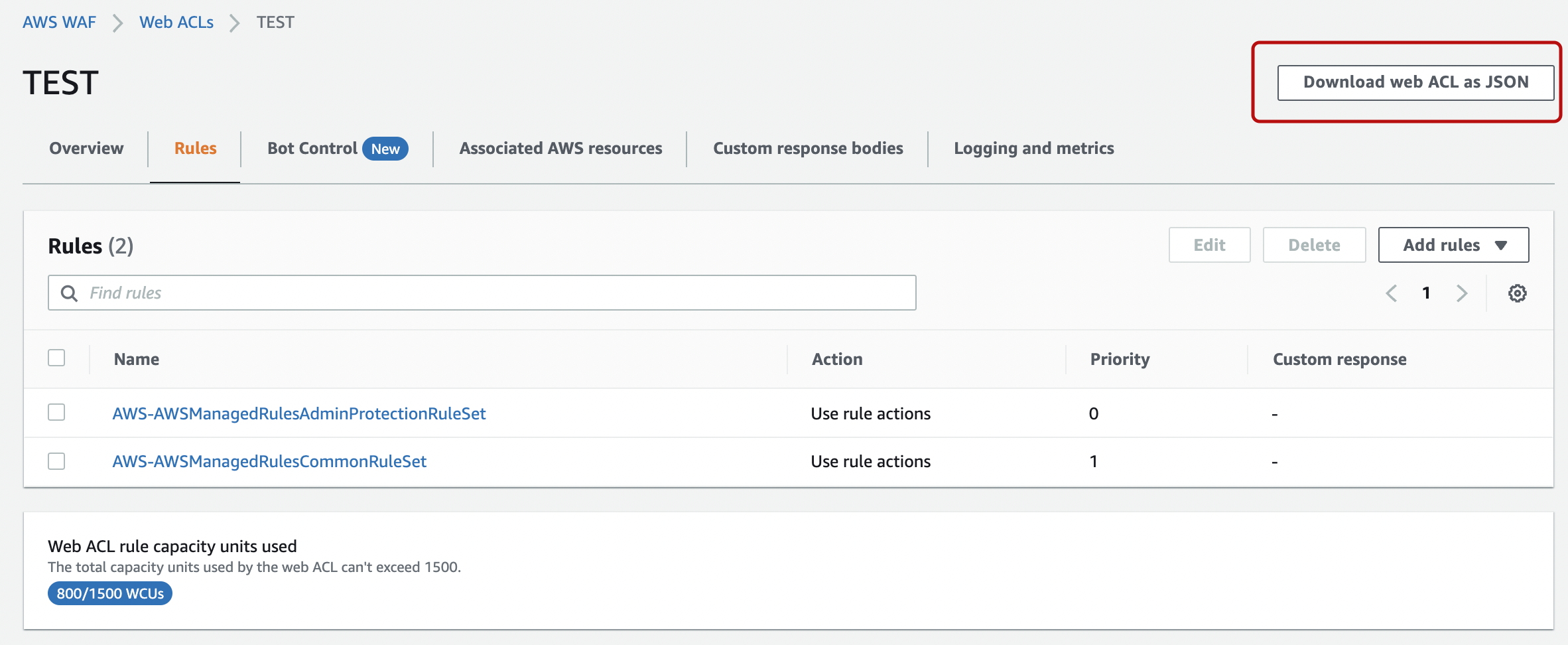The image size is (1568, 645).
Task: Check the CommonRuleSet row checkbox
Action: click(x=56, y=461)
